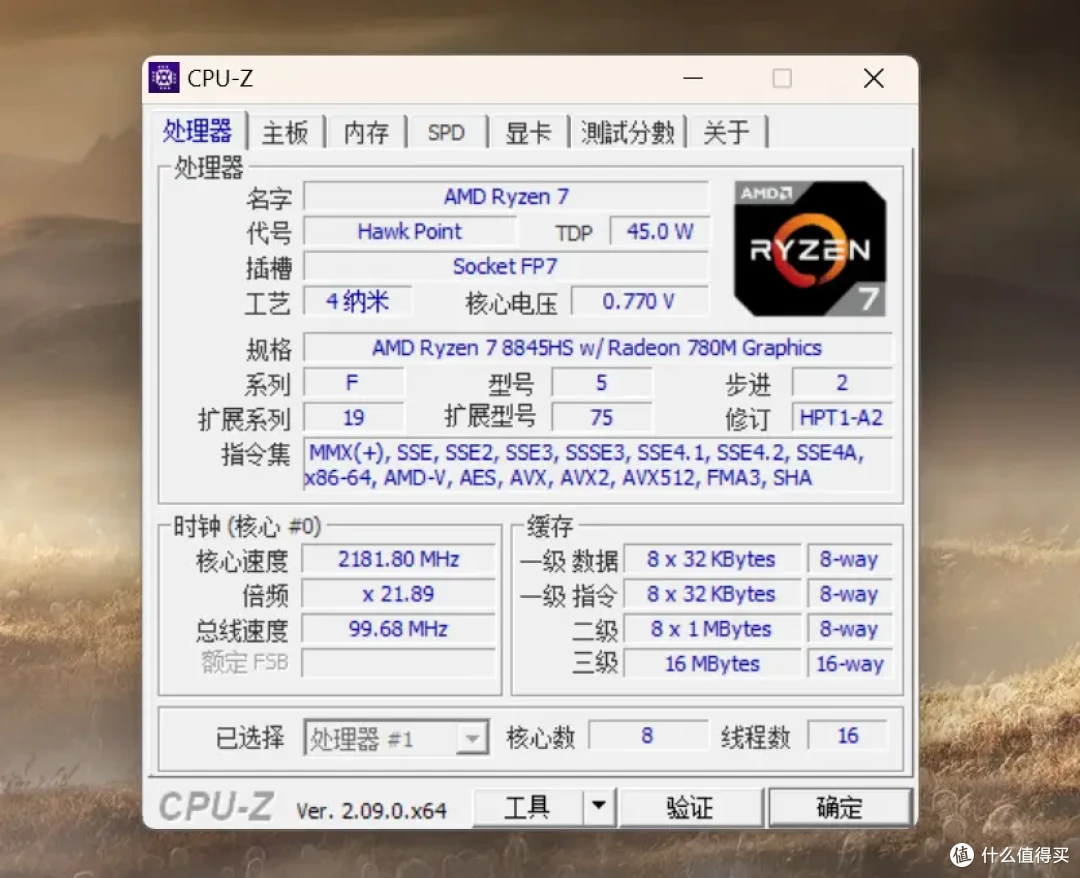This screenshot has height=878, width=1080.
Task: Click the name field showing AMD Ryzen 7
Action: tap(506, 197)
